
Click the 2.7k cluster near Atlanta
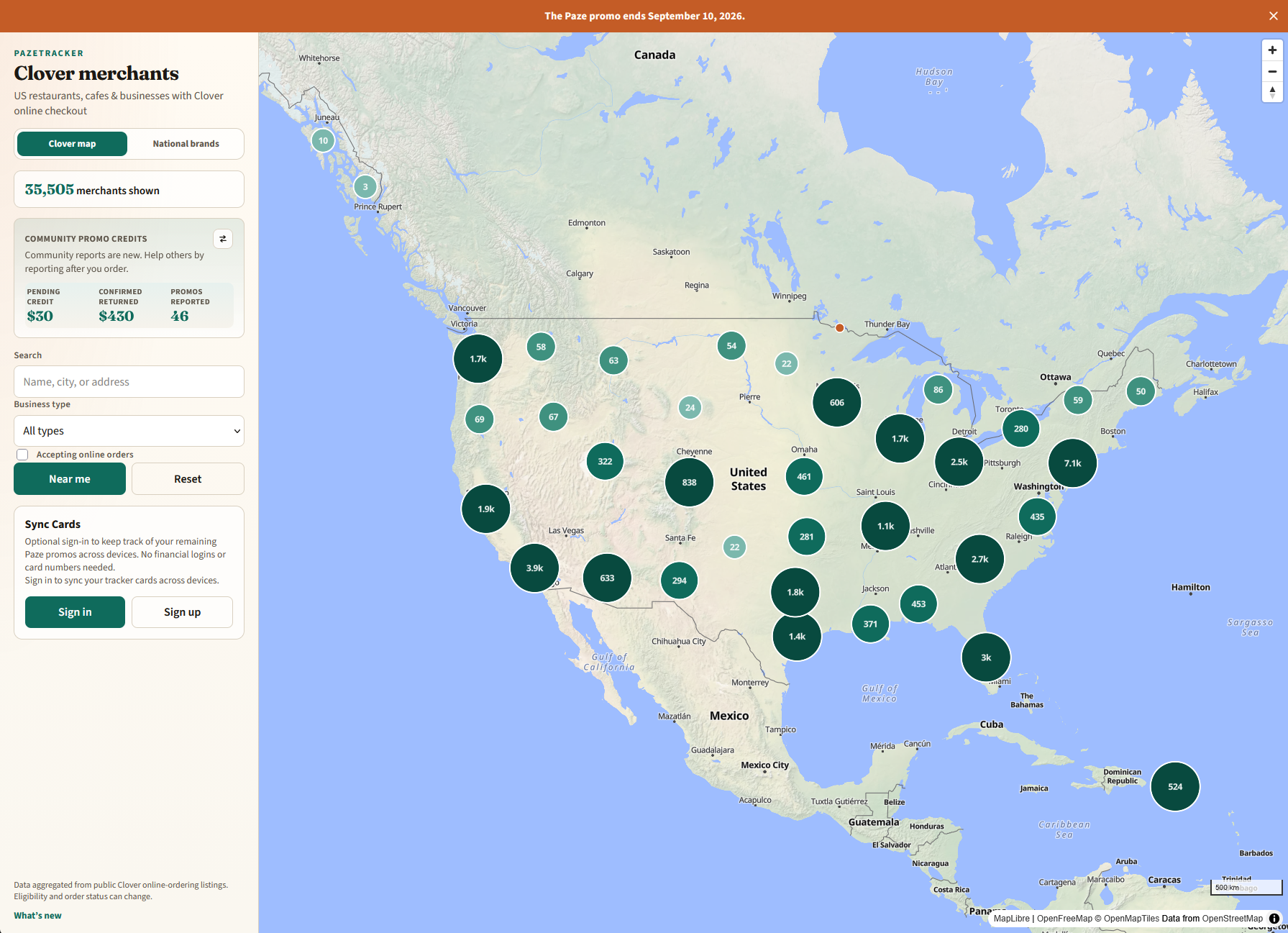tap(979, 559)
